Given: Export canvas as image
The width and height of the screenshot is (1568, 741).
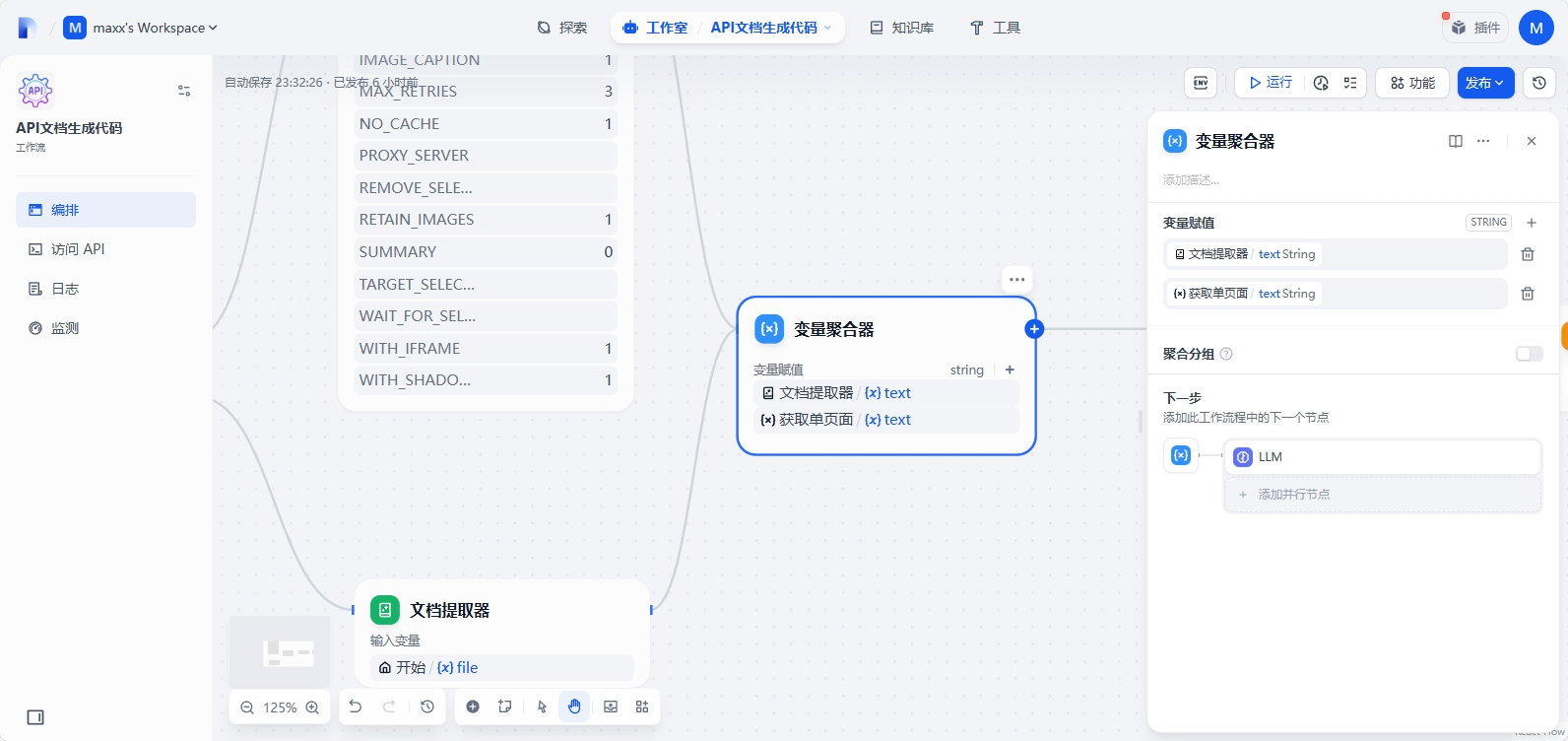Looking at the screenshot, I should [611, 707].
